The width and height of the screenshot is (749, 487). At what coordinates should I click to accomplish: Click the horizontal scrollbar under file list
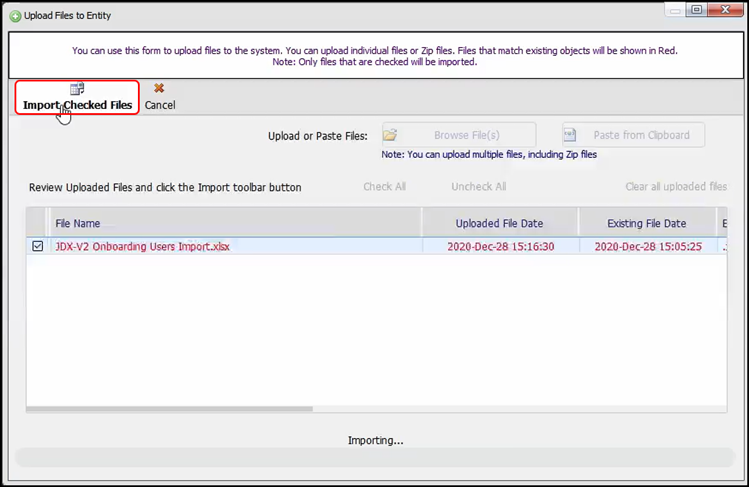point(170,408)
